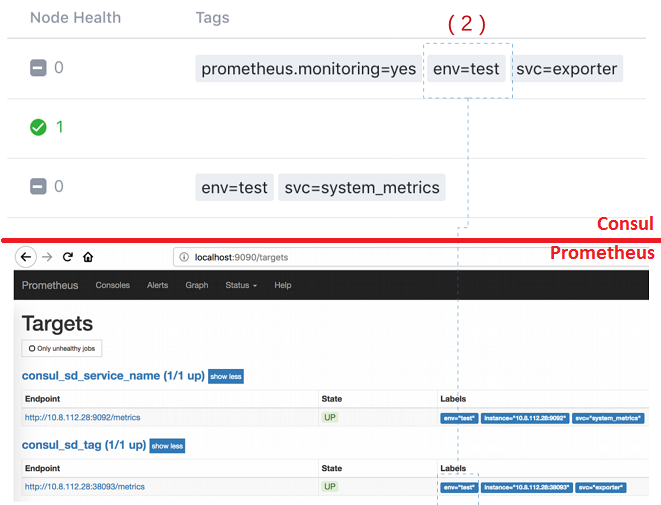Open the Consoles navbar item
The width and height of the screenshot is (661, 505).
click(x=112, y=285)
